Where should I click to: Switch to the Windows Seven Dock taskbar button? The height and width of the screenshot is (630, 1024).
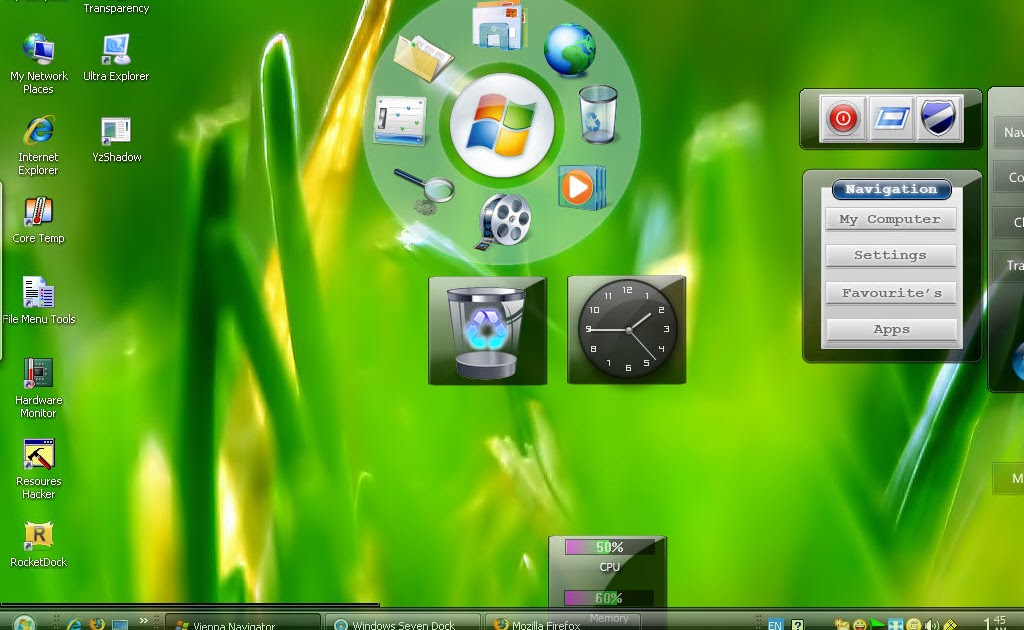[x=403, y=623]
